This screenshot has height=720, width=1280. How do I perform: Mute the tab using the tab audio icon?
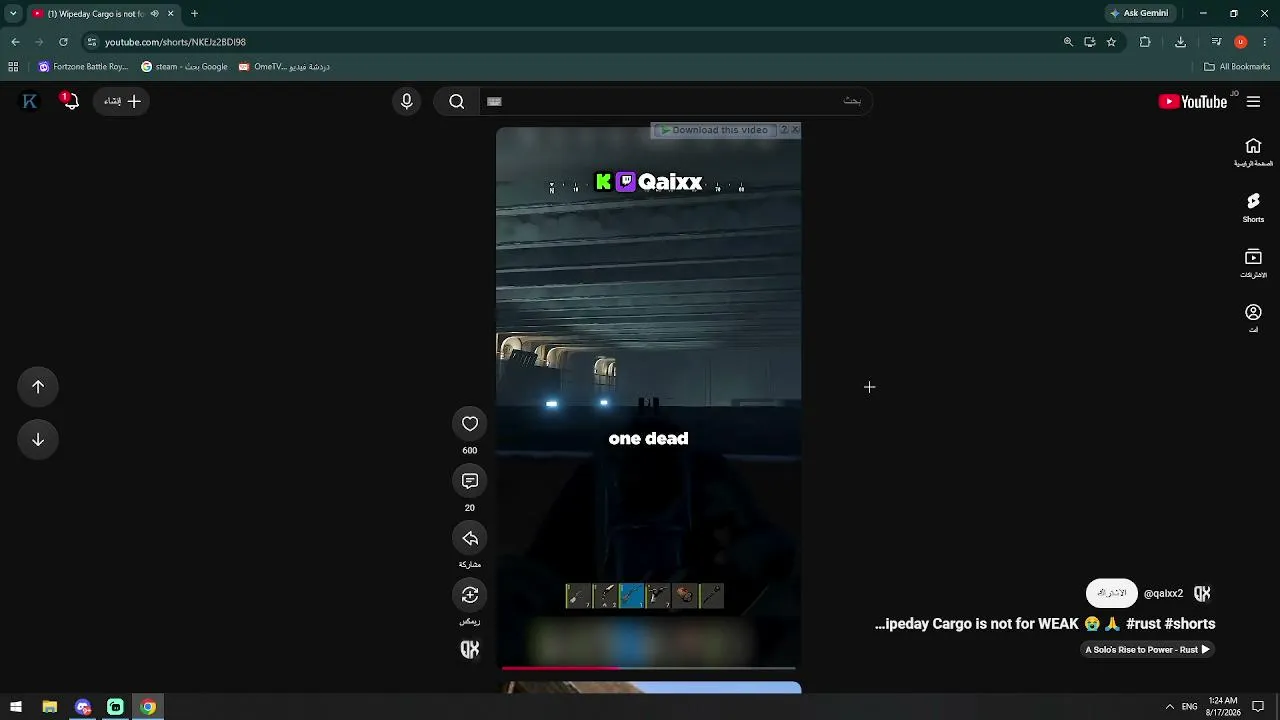coord(154,14)
